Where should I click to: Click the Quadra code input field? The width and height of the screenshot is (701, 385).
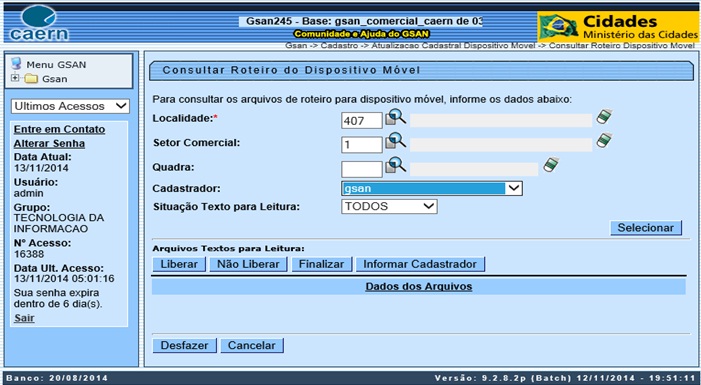tap(362, 169)
